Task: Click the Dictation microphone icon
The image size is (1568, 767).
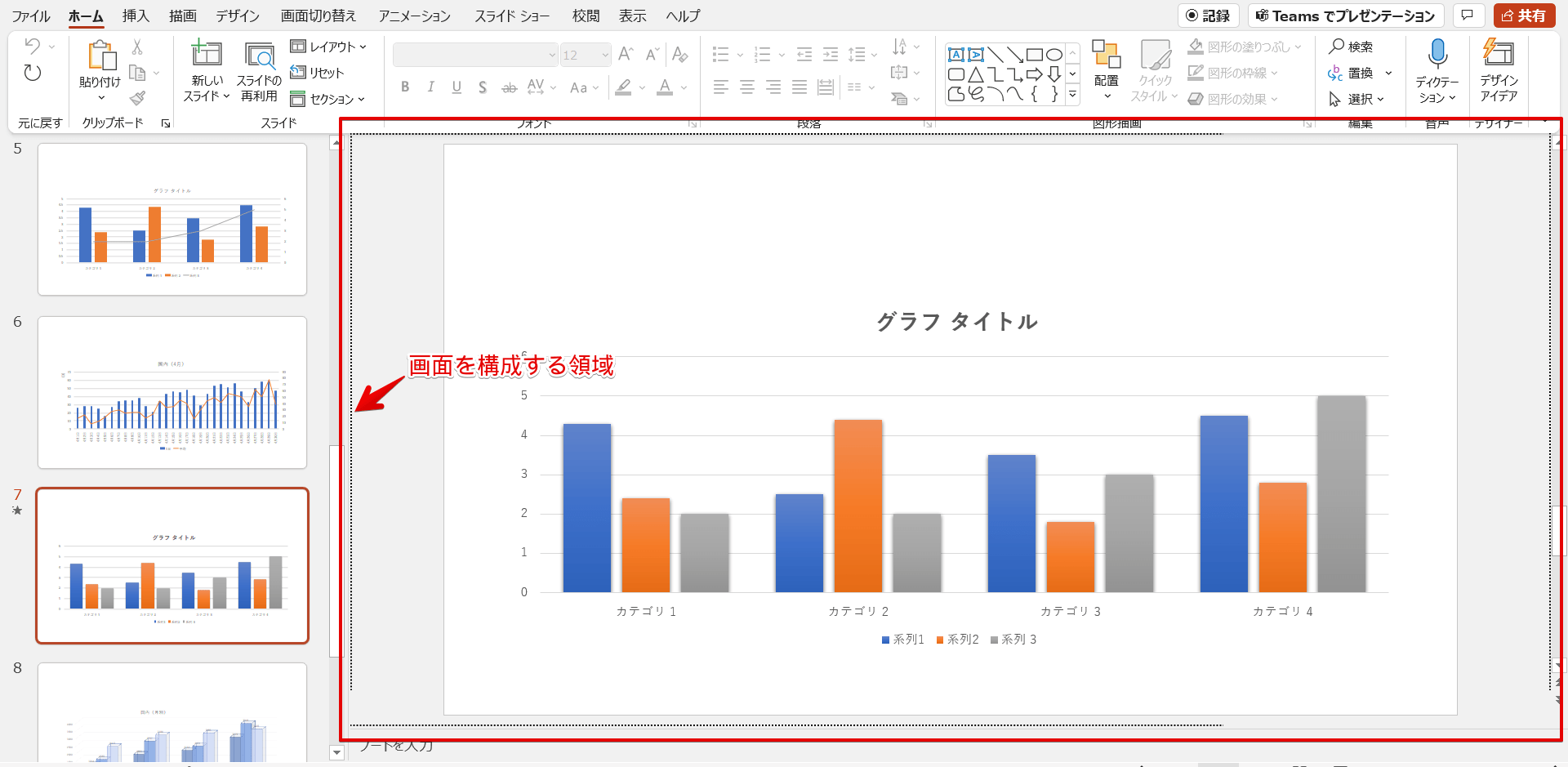Action: pos(1437,55)
